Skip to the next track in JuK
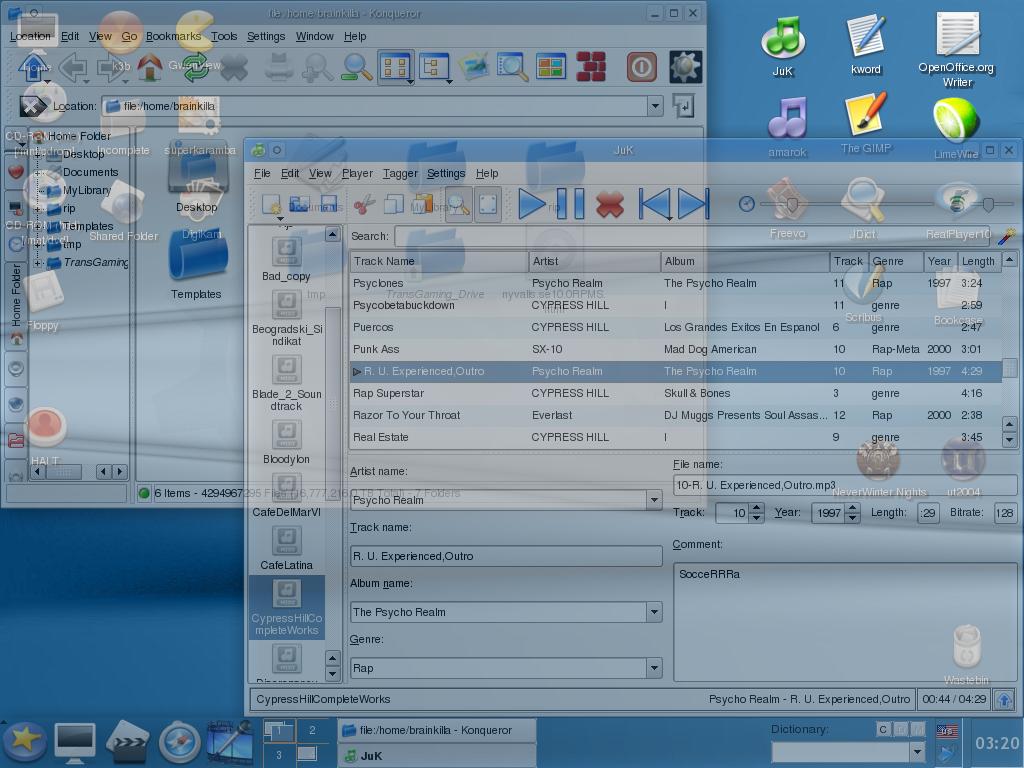1024x768 pixels. pos(693,204)
